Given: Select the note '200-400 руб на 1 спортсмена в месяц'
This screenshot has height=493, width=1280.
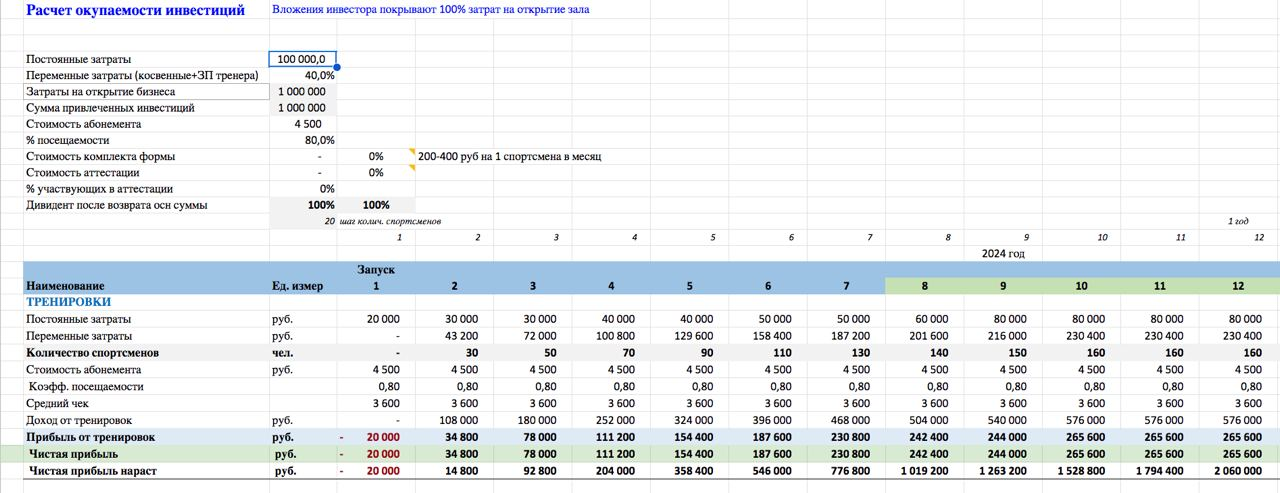Looking at the screenshot, I should pyautogui.click(x=509, y=157).
